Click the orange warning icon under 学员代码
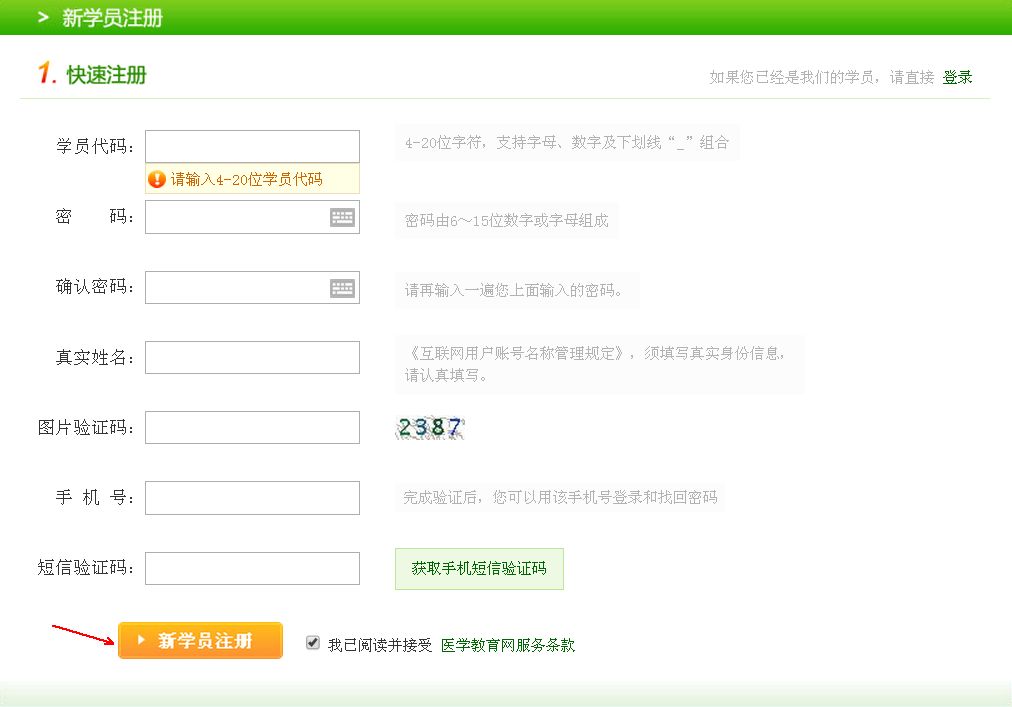The image size is (1012, 707). point(157,180)
